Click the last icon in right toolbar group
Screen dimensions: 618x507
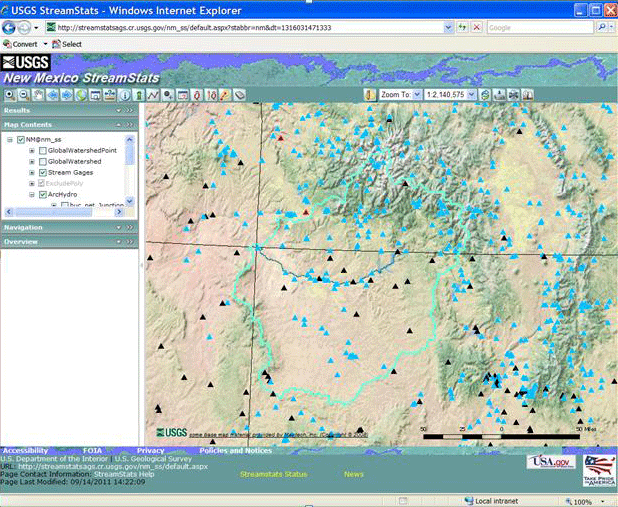coord(527,95)
